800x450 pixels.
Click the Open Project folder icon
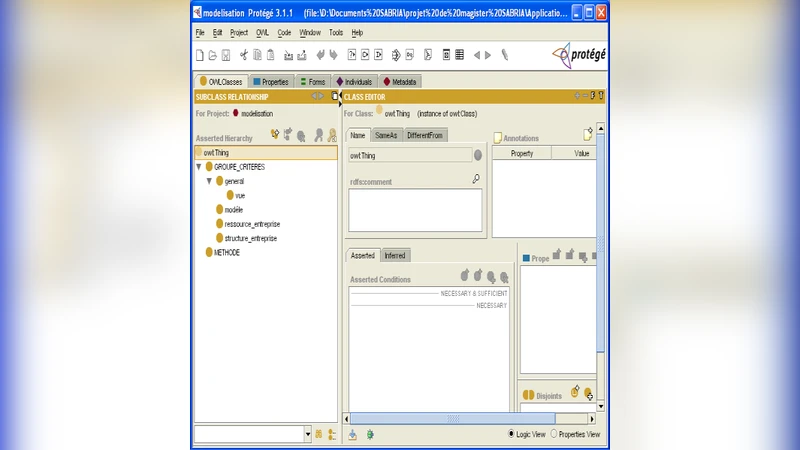point(214,55)
